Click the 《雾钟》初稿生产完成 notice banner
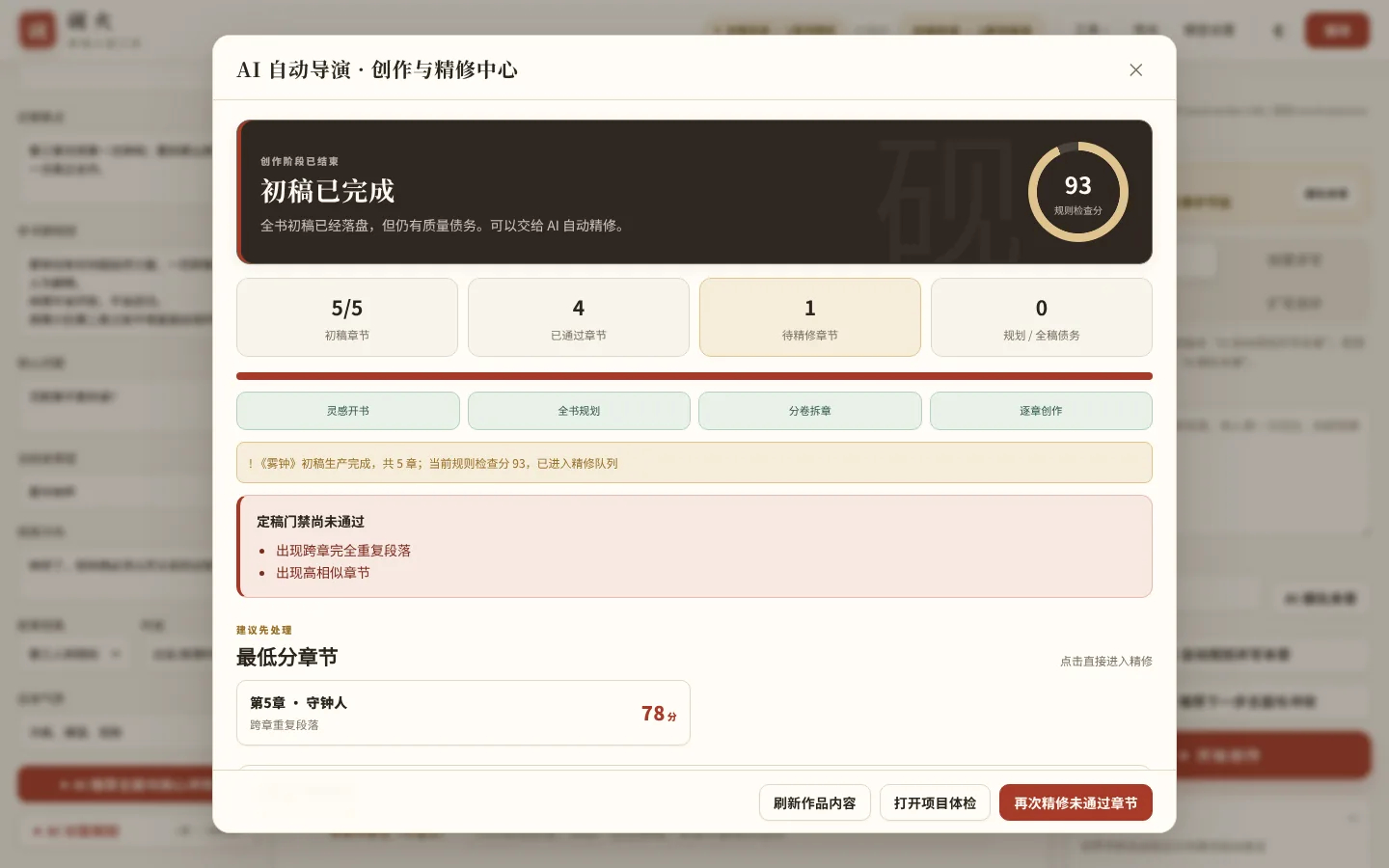 point(694,463)
